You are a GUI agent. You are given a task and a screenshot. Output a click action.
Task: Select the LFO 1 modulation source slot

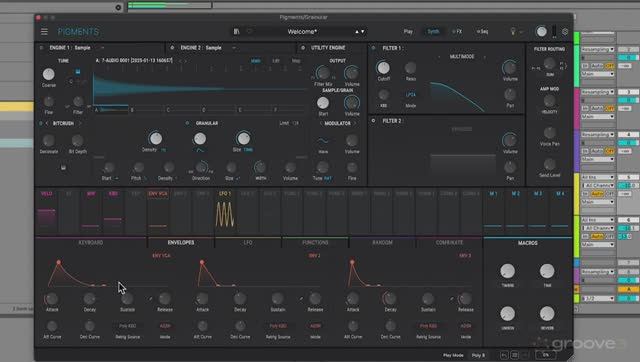[x=225, y=211]
